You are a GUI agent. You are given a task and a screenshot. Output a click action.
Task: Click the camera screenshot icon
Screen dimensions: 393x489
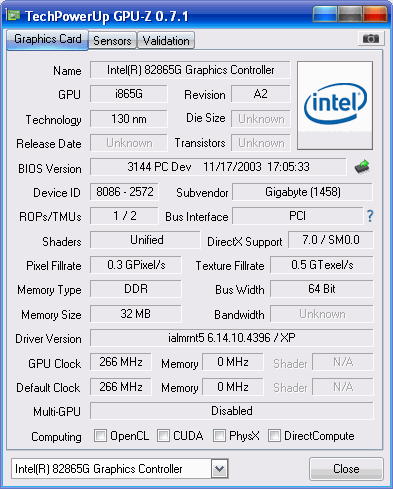pyautogui.click(x=371, y=39)
